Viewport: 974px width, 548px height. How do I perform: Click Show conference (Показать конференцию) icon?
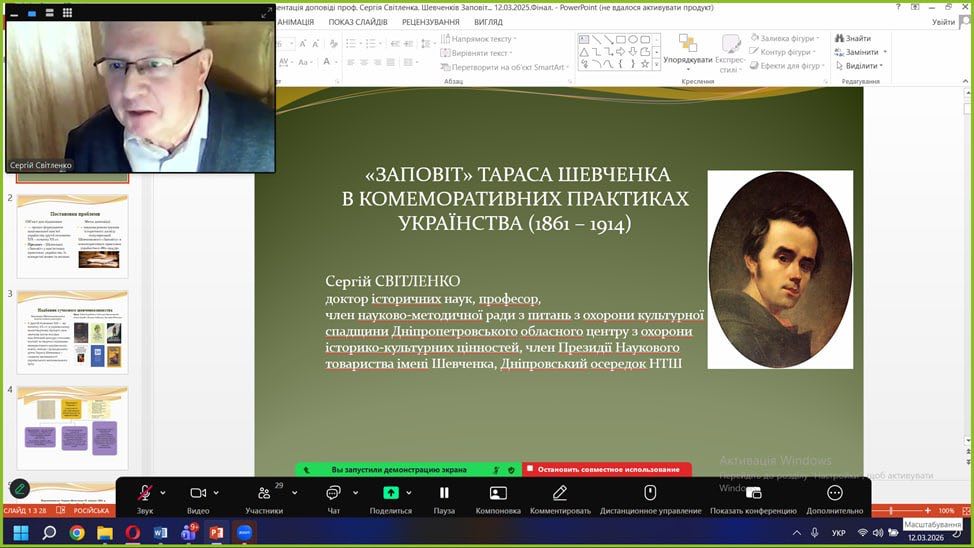click(x=753, y=494)
